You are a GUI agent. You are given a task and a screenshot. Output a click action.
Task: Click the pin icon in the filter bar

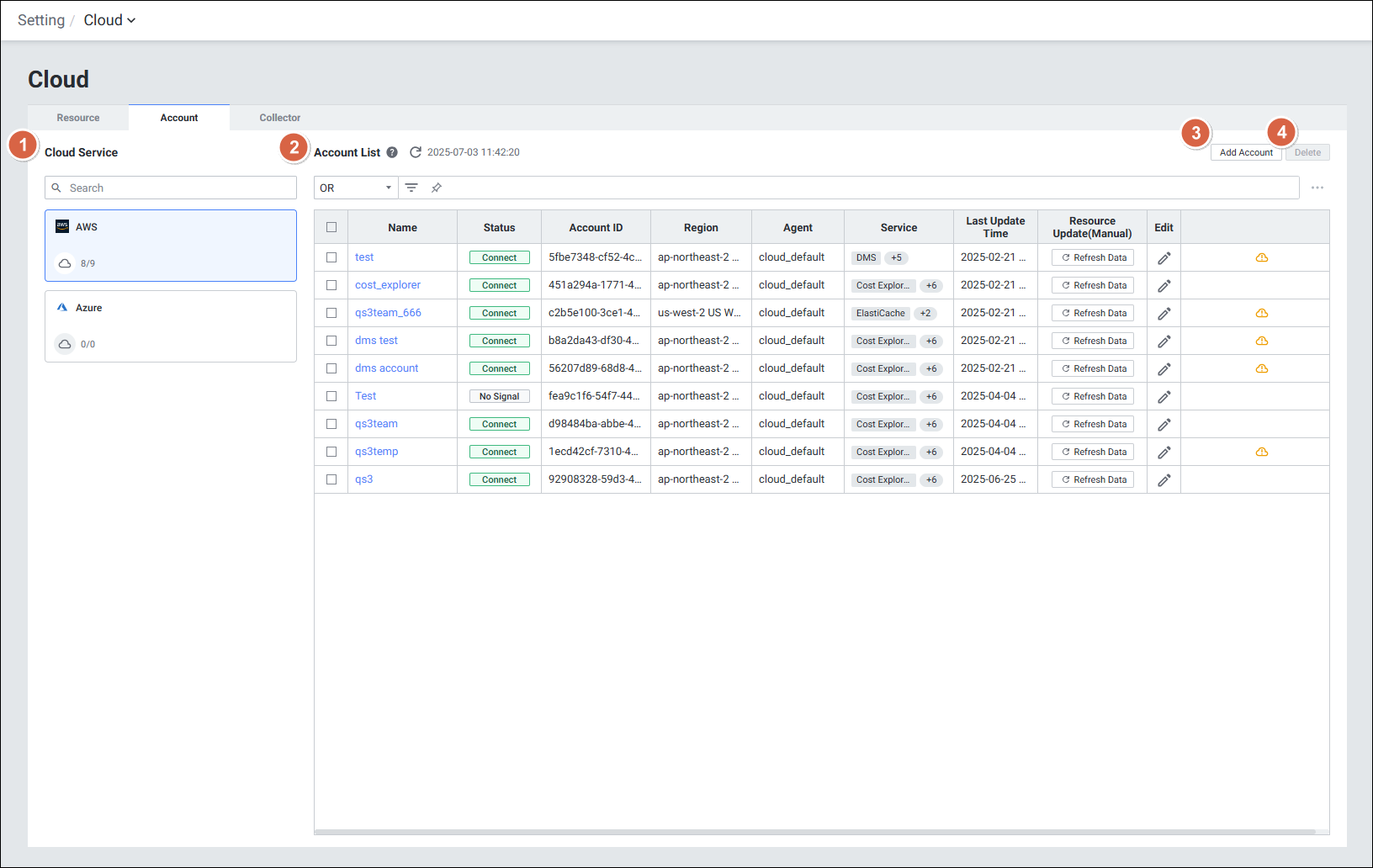point(437,188)
